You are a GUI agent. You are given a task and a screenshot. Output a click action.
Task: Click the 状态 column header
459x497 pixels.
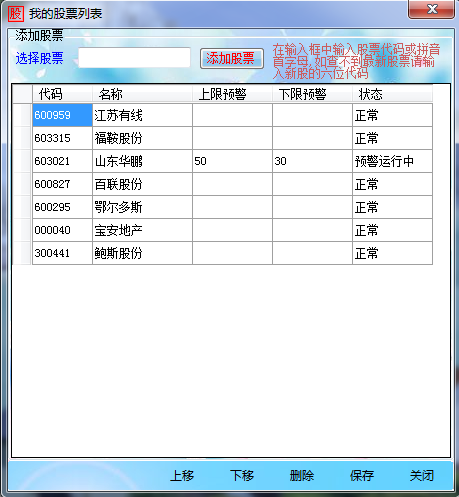pyautogui.click(x=392, y=94)
